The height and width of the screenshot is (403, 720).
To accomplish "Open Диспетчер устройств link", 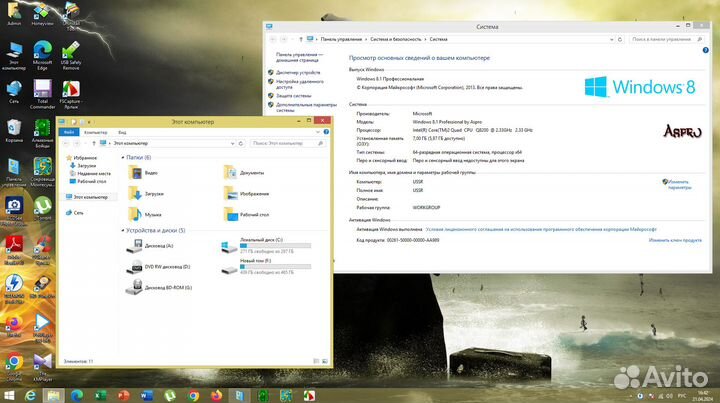I will click(297, 73).
